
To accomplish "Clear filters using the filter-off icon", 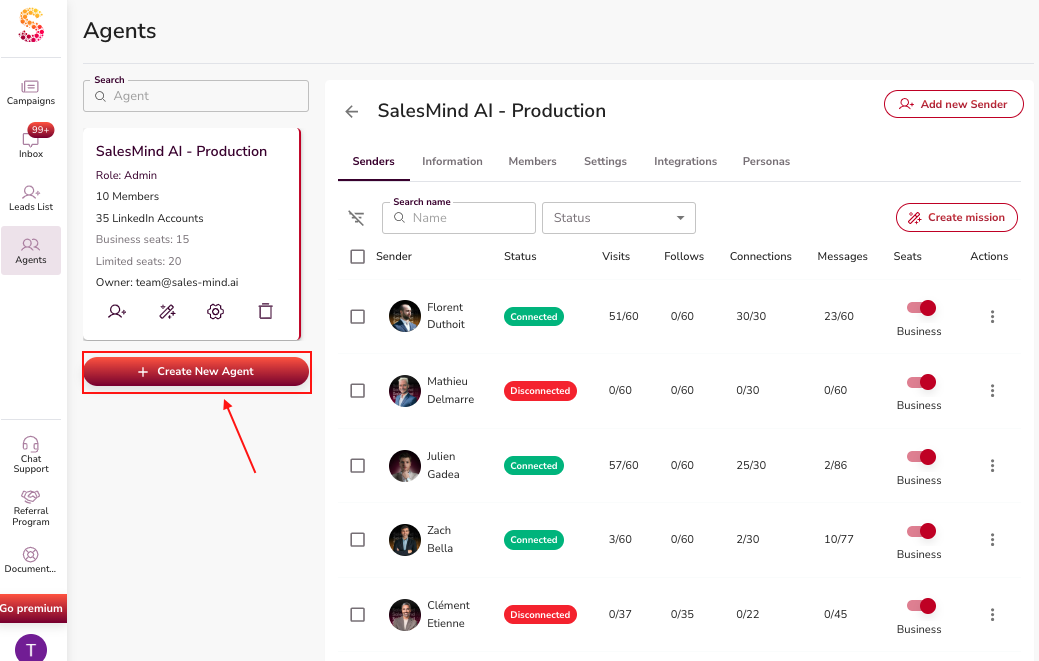I will pyautogui.click(x=356, y=218).
